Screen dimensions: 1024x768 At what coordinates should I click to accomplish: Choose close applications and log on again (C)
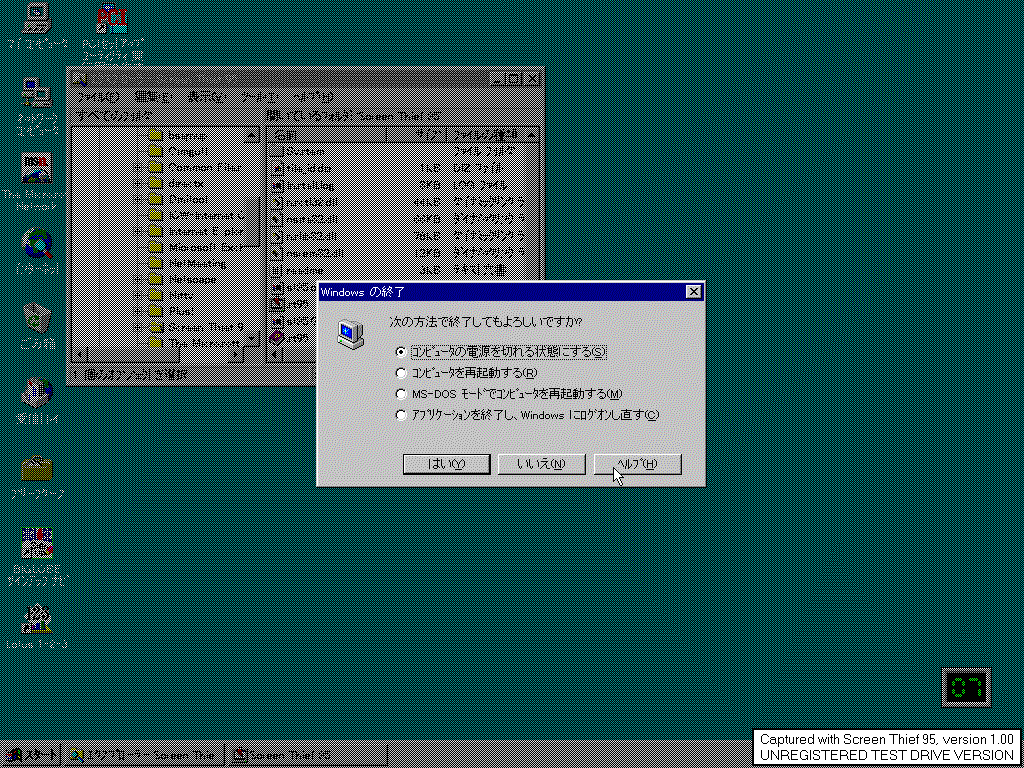pyautogui.click(x=401, y=415)
